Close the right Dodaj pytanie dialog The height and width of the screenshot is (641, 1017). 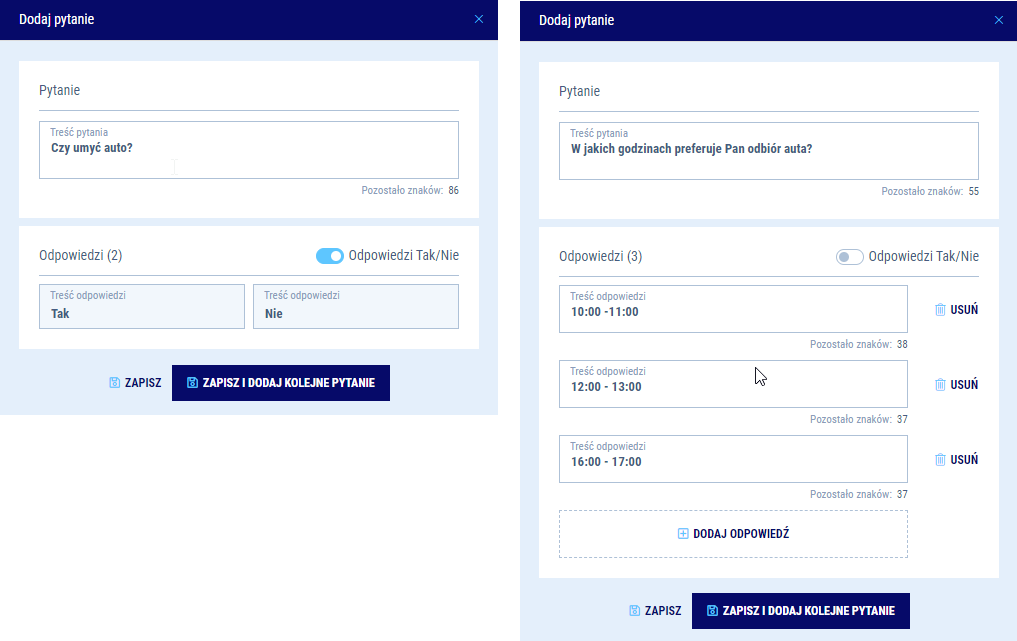[x=998, y=19]
